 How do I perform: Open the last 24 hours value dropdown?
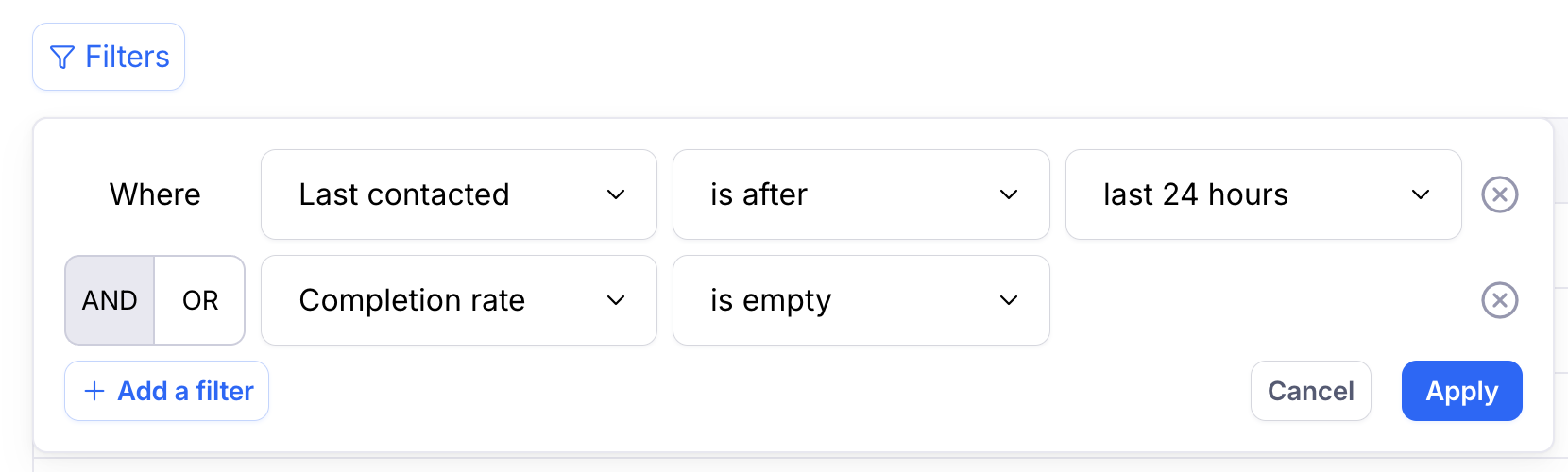coord(1264,194)
